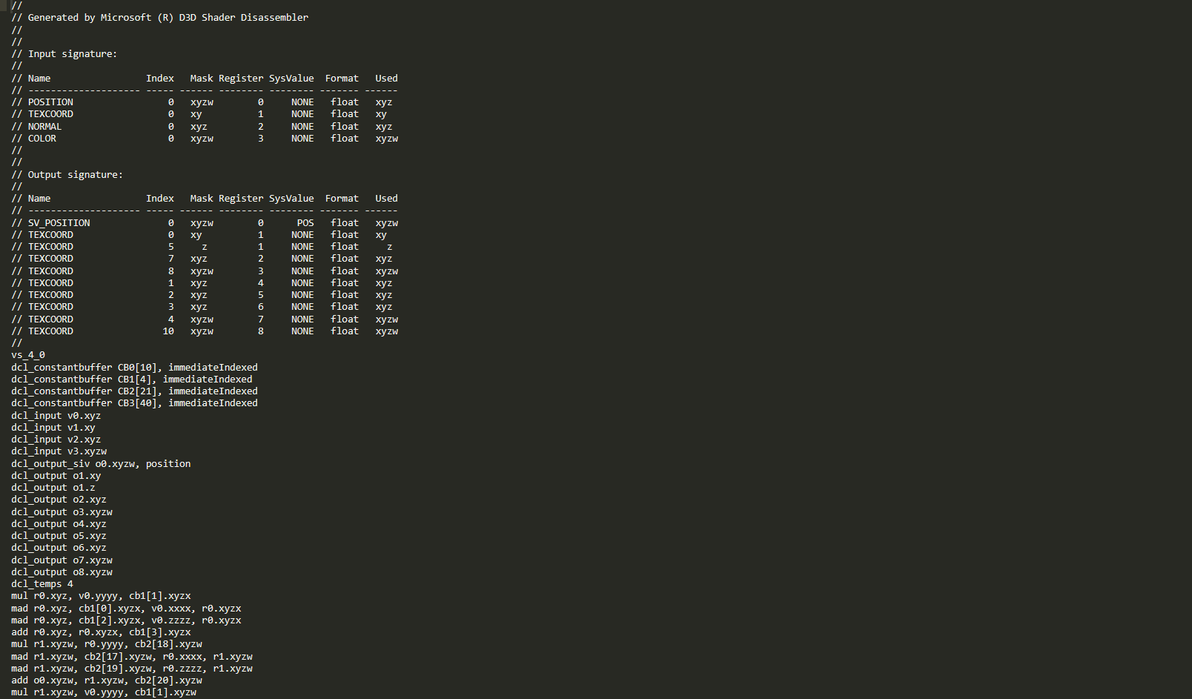Place cursor on dcl_input v3.xyzw line
Image resolution: width=1192 pixels, height=699 pixels.
tap(59, 451)
